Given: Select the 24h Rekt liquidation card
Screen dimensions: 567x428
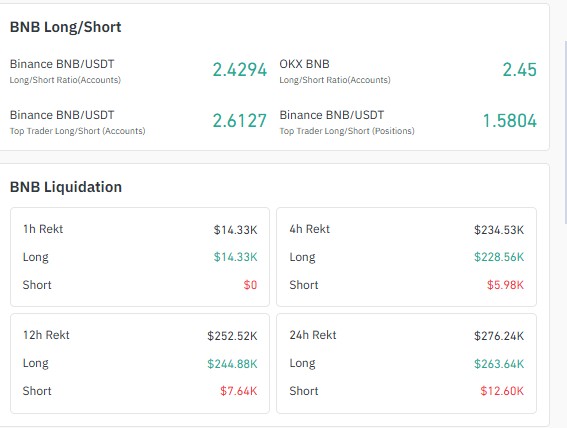Looking at the screenshot, I should [x=406, y=363].
